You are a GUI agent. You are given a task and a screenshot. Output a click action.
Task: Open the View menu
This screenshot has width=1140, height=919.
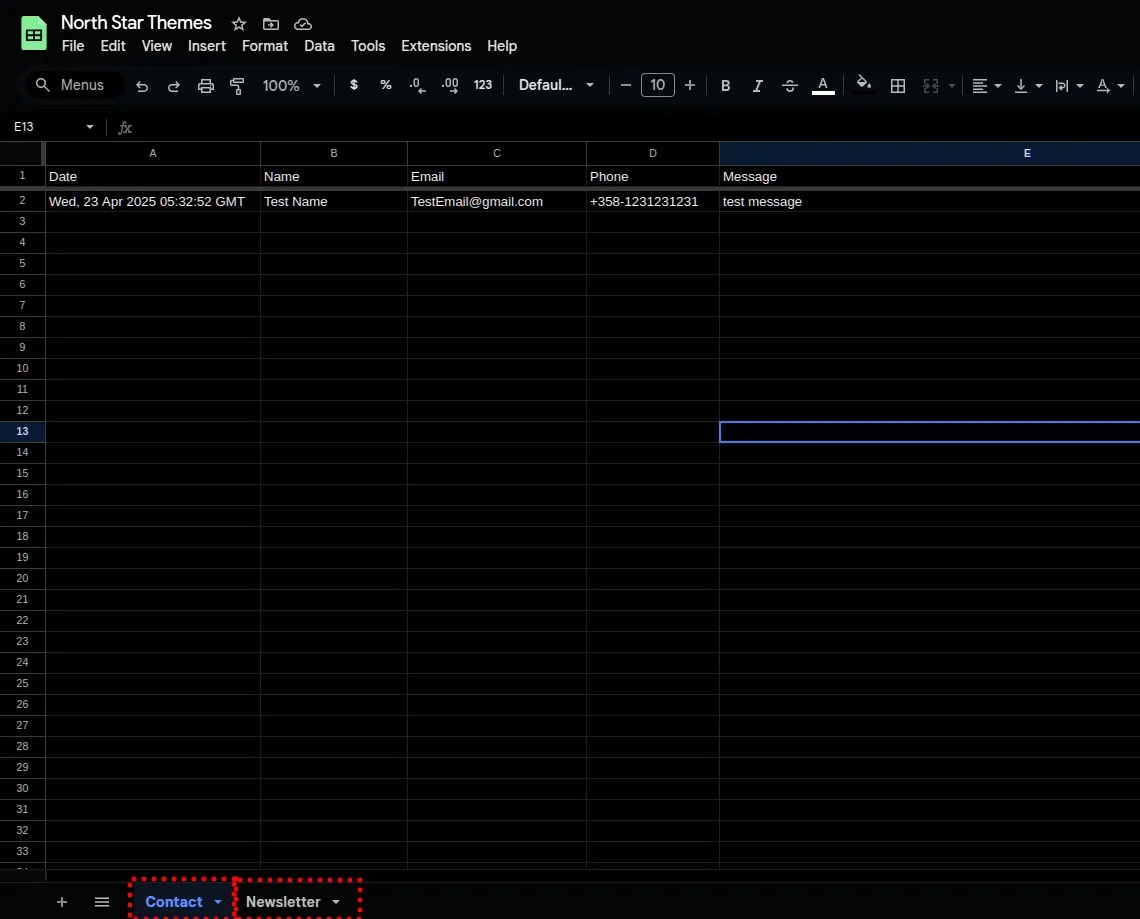pos(156,46)
